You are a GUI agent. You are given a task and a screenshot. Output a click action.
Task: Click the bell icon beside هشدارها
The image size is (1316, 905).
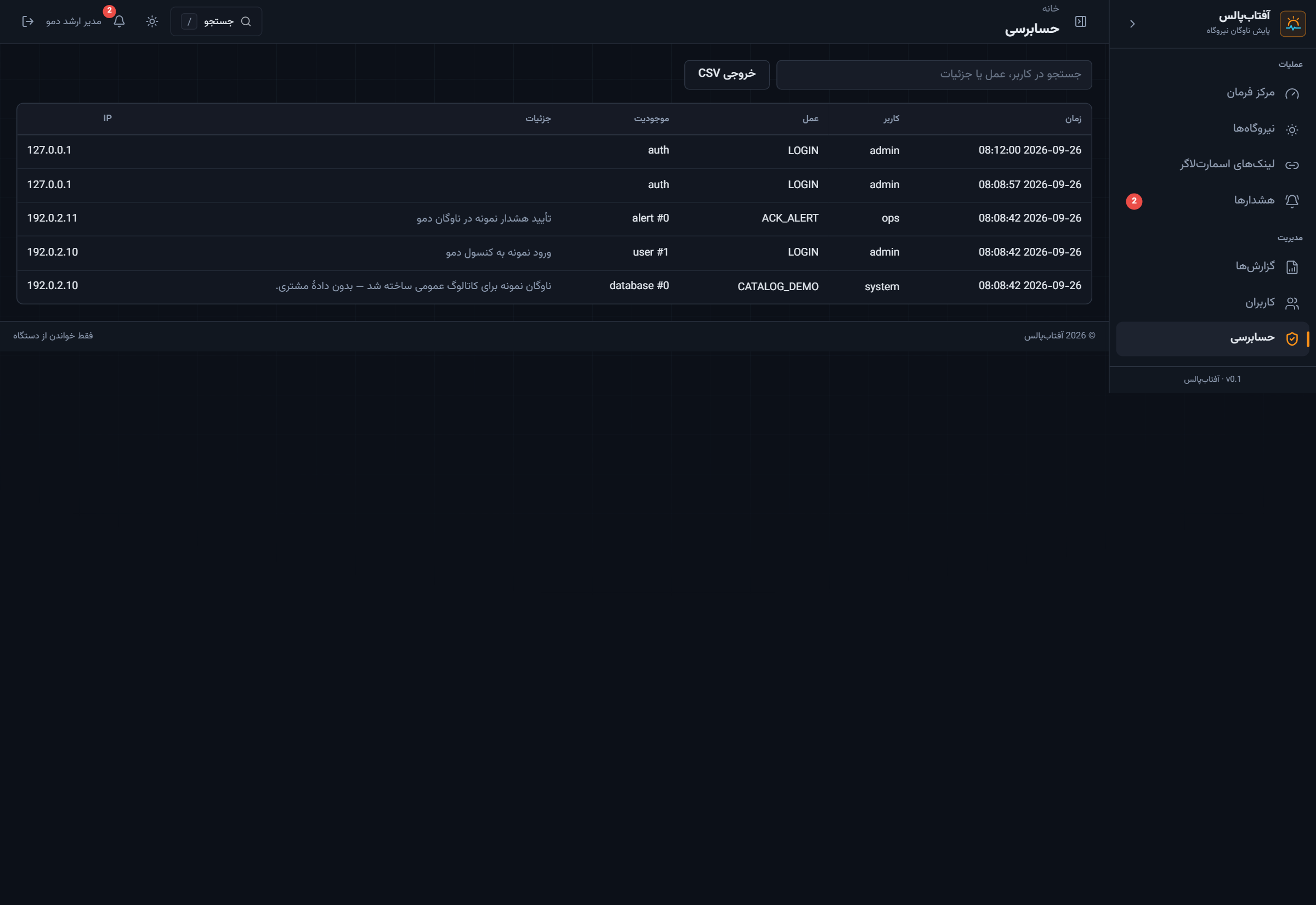pos(1292,201)
